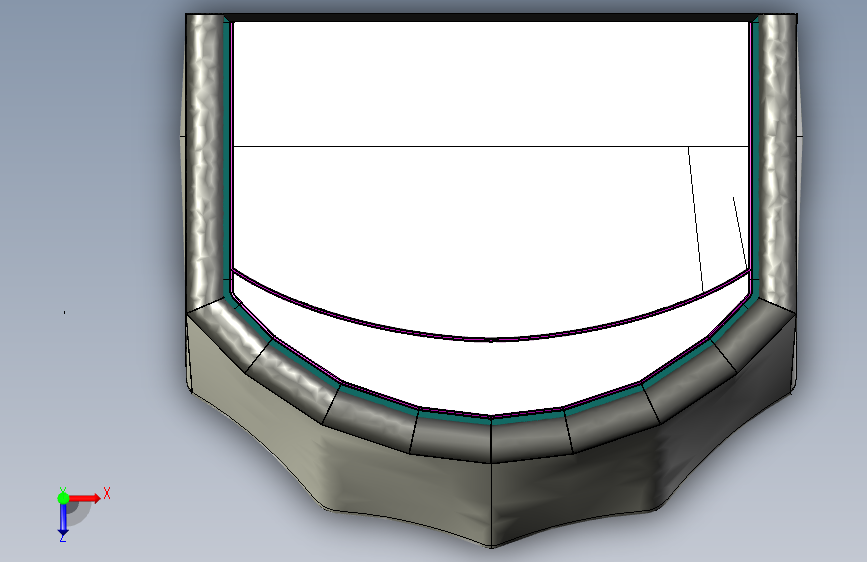The height and width of the screenshot is (562, 867).
Task: Click the red X axis arrow of the triad
Action: tap(86, 498)
